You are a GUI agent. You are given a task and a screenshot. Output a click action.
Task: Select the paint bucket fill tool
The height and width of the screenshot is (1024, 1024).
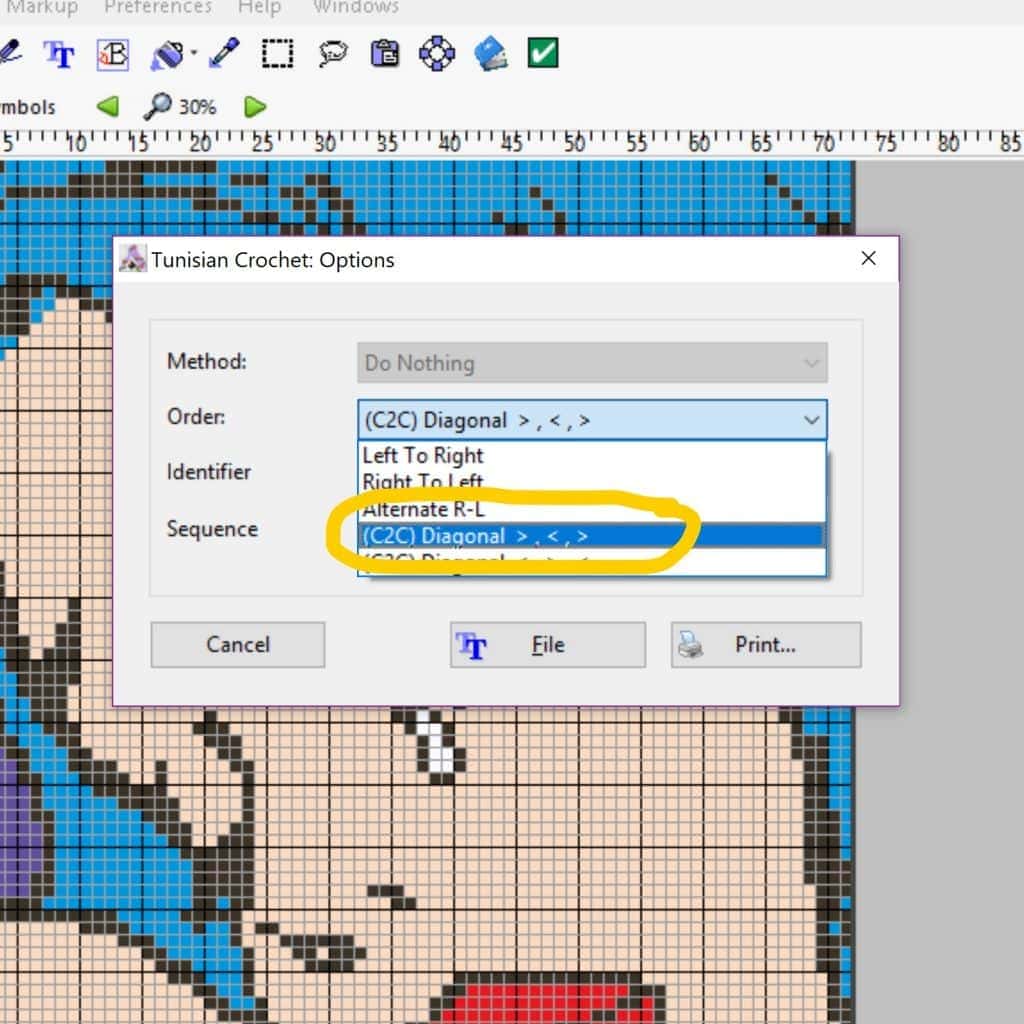(167, 54)
